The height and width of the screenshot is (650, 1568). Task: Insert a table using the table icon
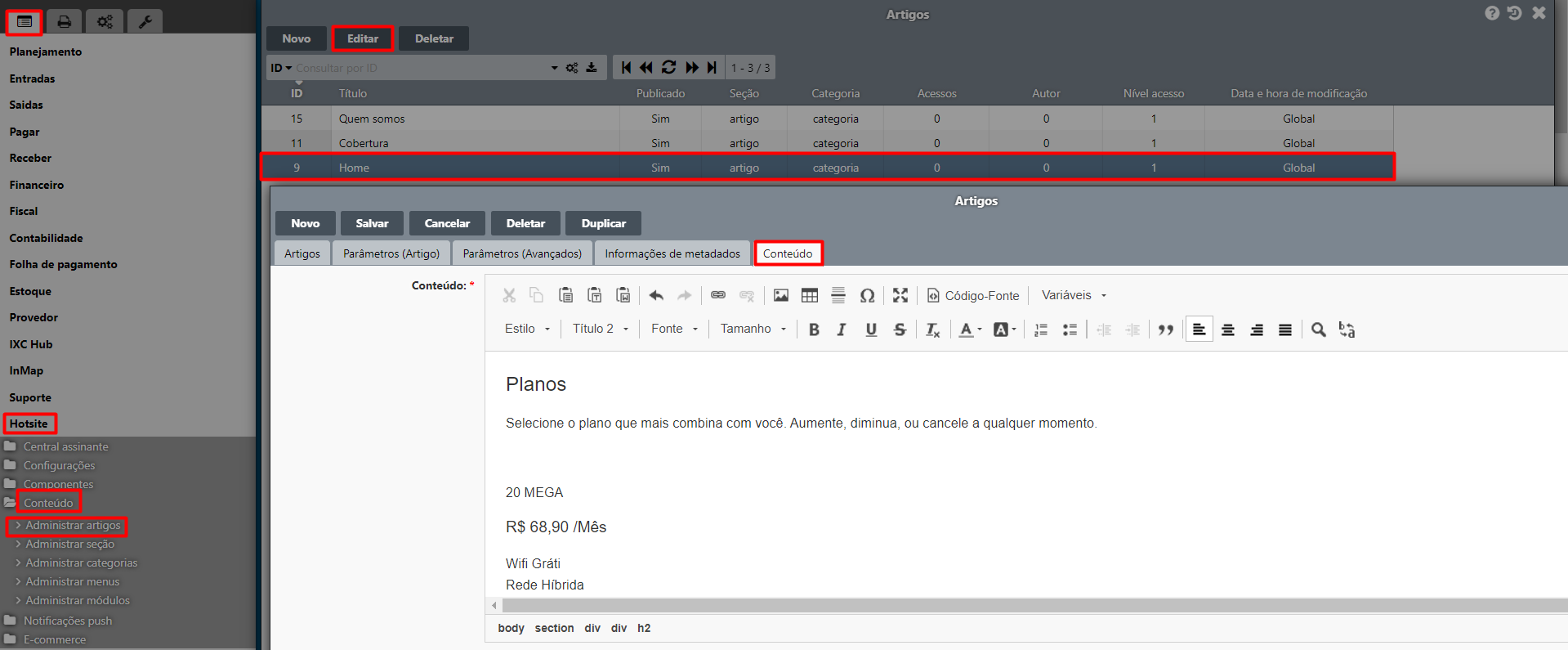tap(810, 295)
